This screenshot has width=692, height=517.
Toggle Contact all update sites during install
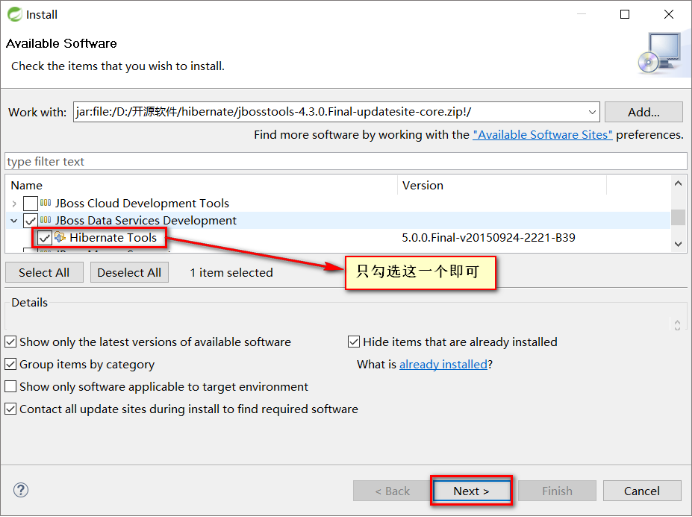[11, 409]
